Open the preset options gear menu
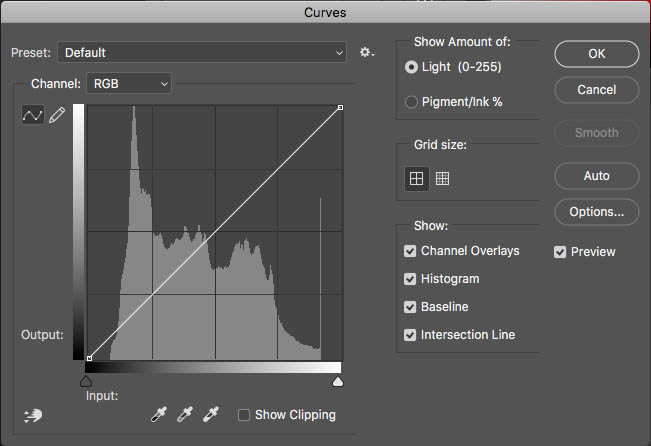 pos(367,52)
